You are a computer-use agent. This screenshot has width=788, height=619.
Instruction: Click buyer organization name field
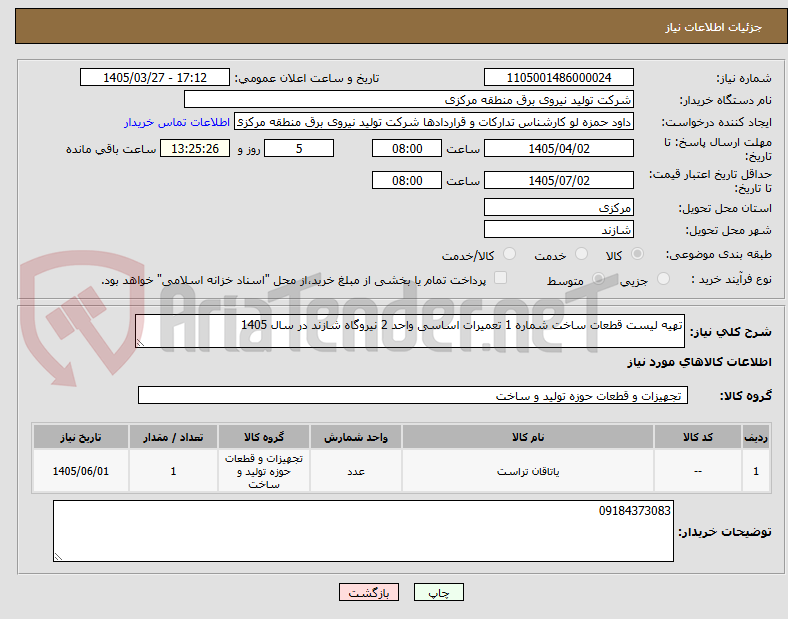(409, 99)
